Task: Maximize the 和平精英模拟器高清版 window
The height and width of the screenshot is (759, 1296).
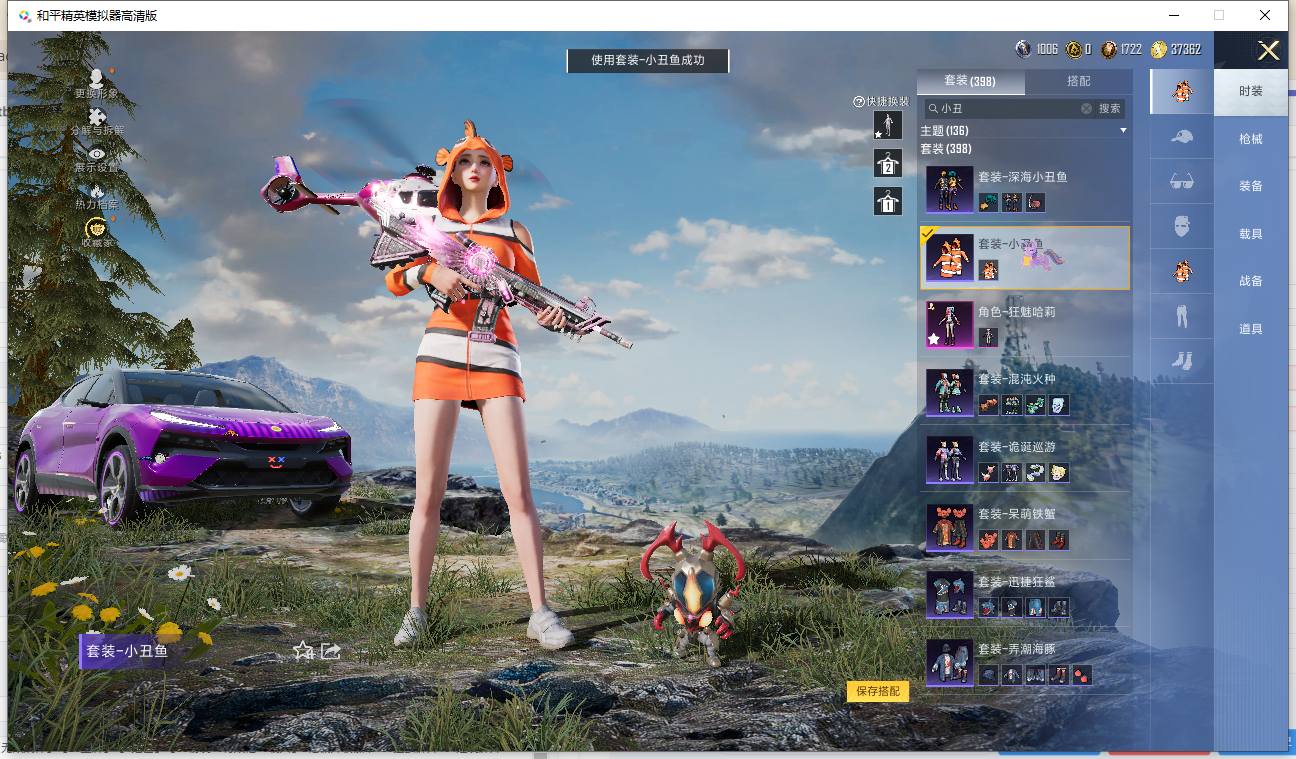Action: click(x=1219, y=15)
